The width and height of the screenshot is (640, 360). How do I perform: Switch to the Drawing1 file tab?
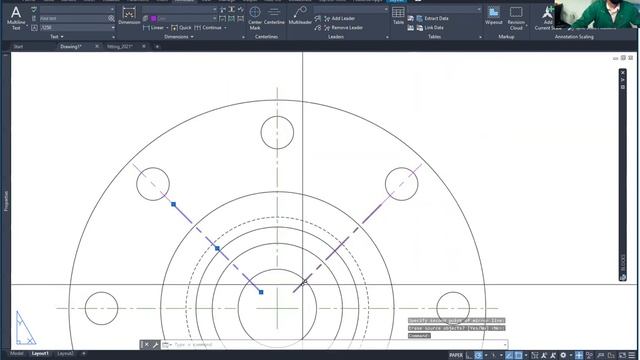(x=71, y=47)
